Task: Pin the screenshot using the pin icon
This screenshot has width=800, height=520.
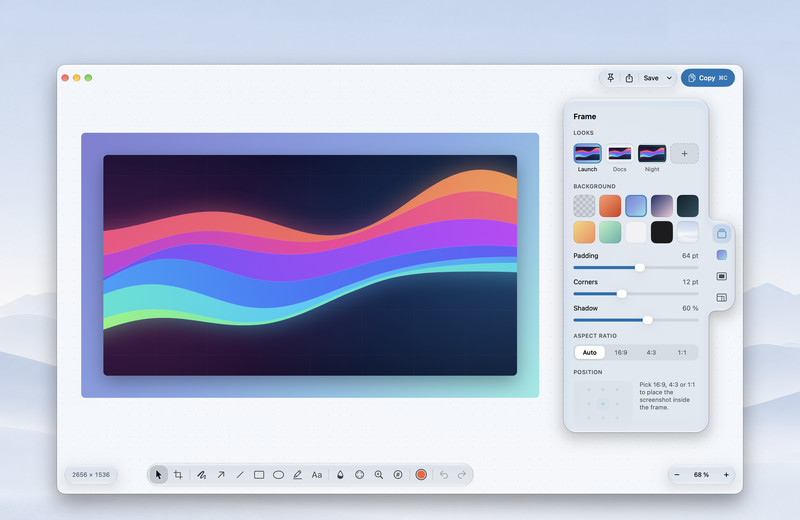Action: (610, 78)
